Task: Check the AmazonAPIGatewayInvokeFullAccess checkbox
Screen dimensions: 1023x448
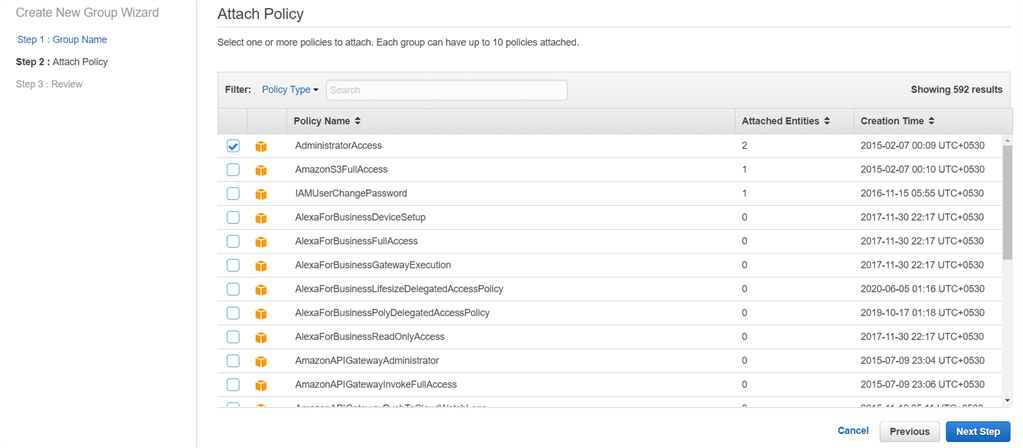Action: click(x=233, y=385)
